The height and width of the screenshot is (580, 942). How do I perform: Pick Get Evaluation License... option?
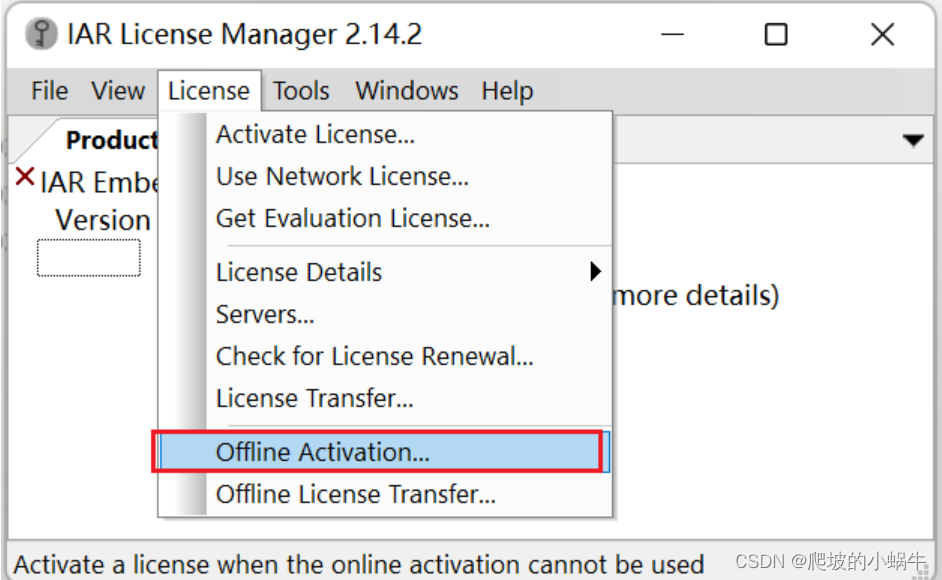[385, 218]
